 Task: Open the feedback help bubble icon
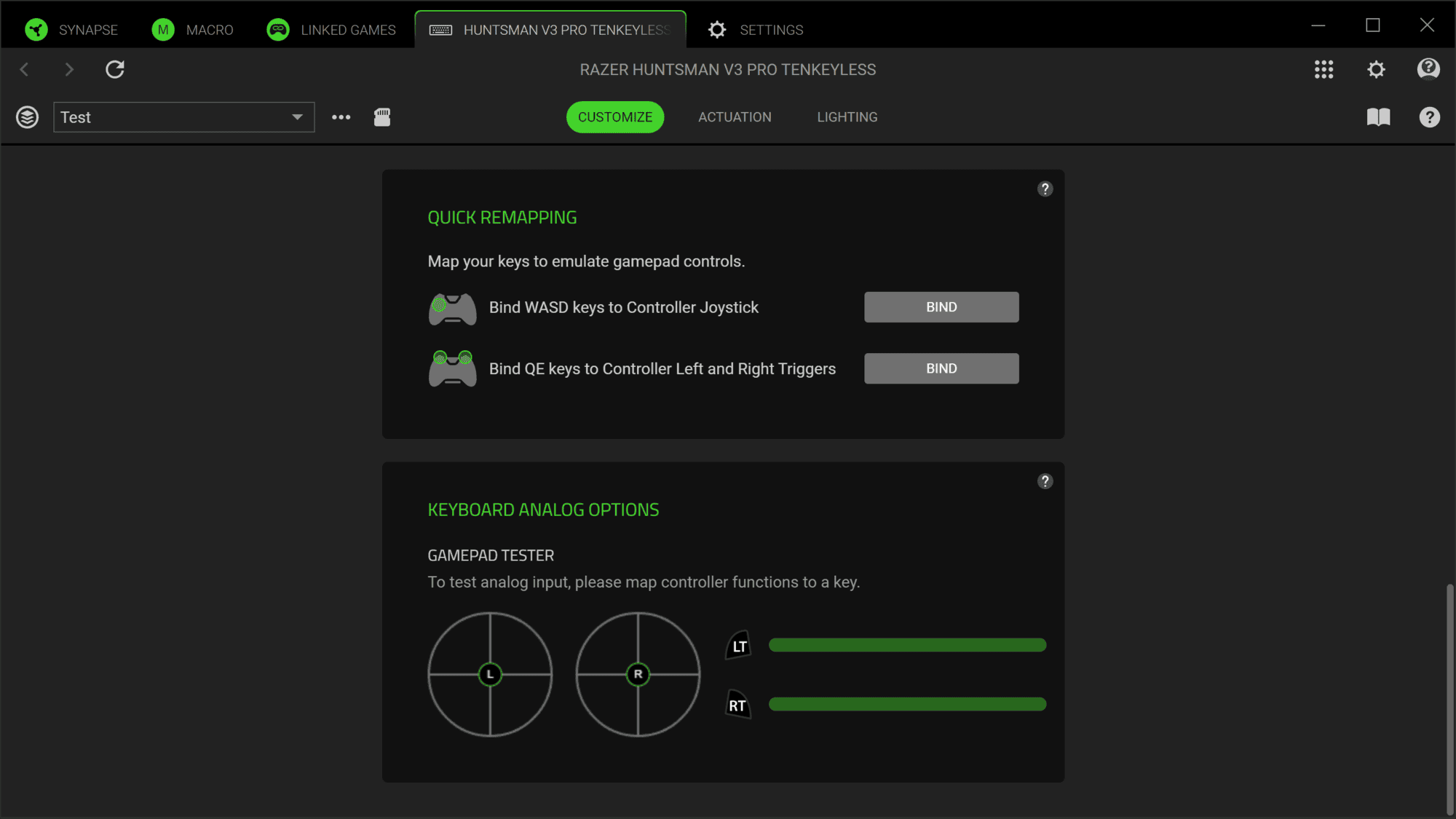pos(1428,69)
